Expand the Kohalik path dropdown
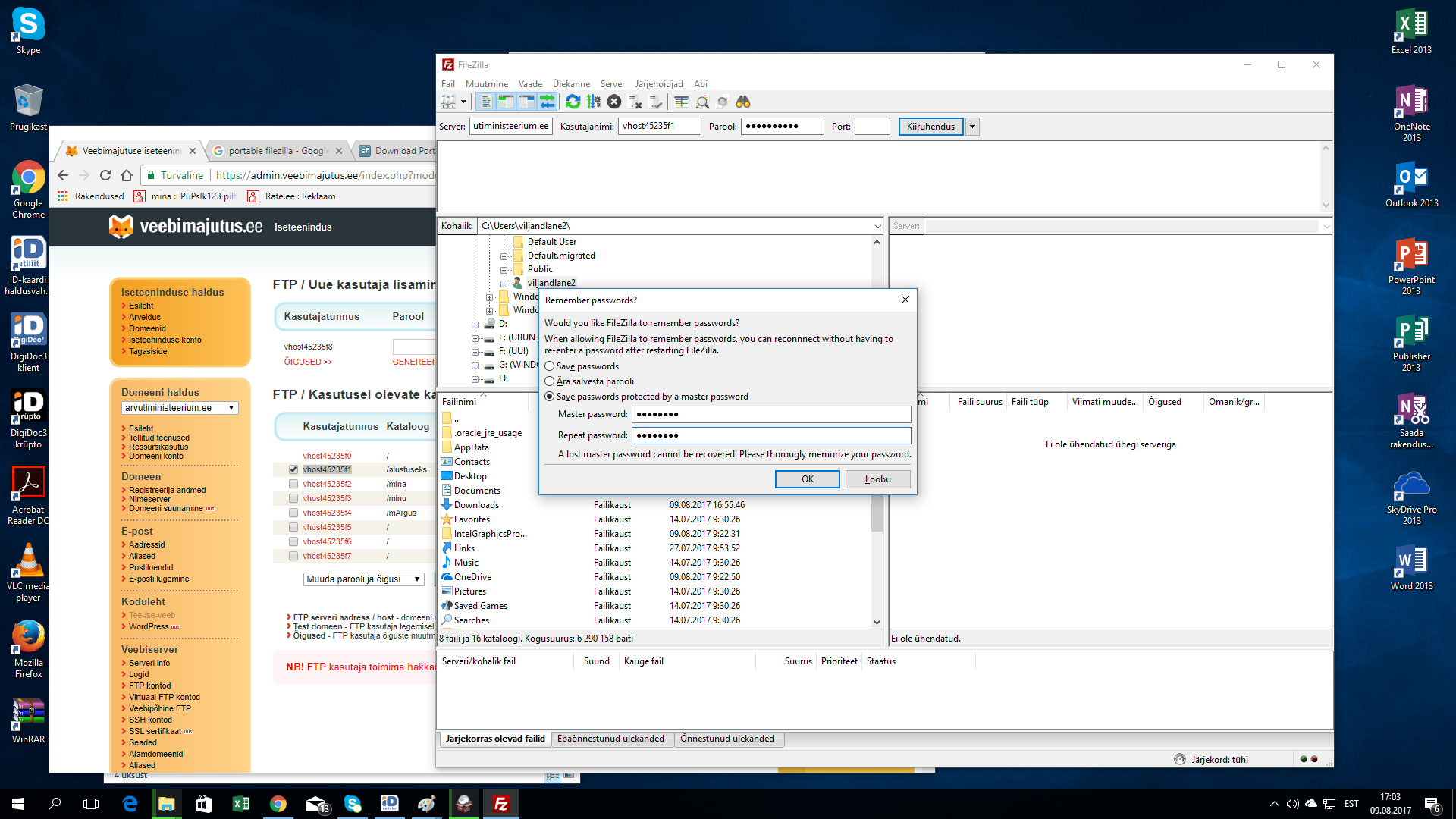 coord(877,226)
